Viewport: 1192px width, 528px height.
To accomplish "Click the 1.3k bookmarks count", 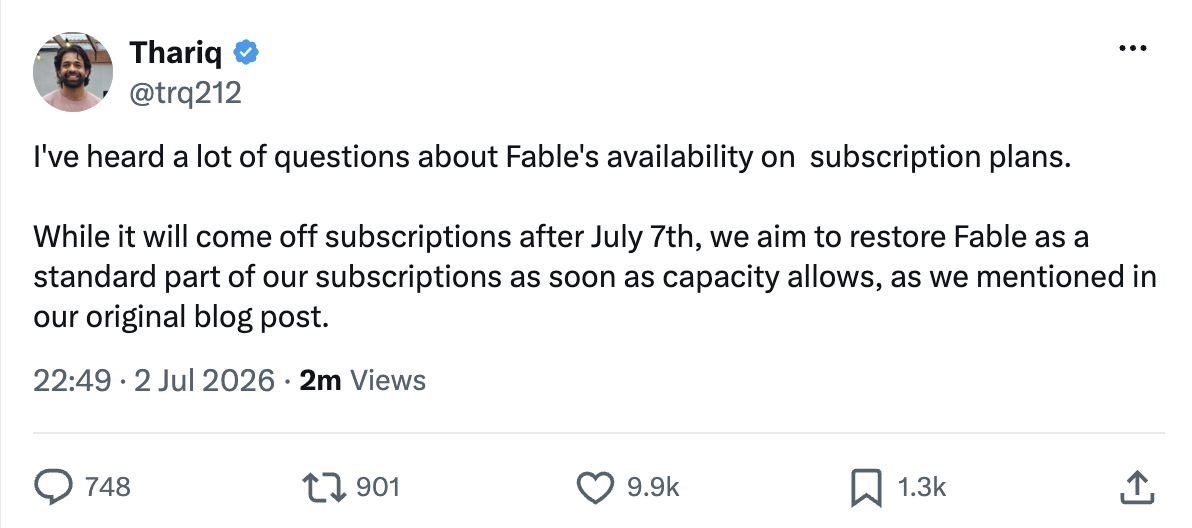I will click(x=921, y=487).
